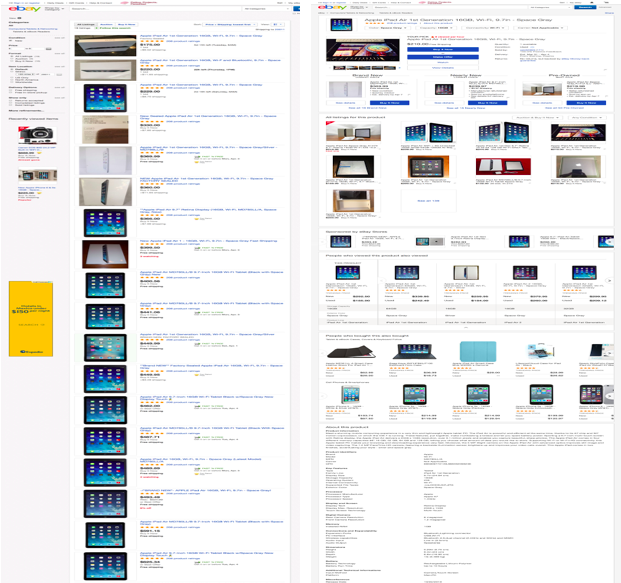Select Auction radio under Format
This screenshot has width=621, height=583.
pos(12,59)
